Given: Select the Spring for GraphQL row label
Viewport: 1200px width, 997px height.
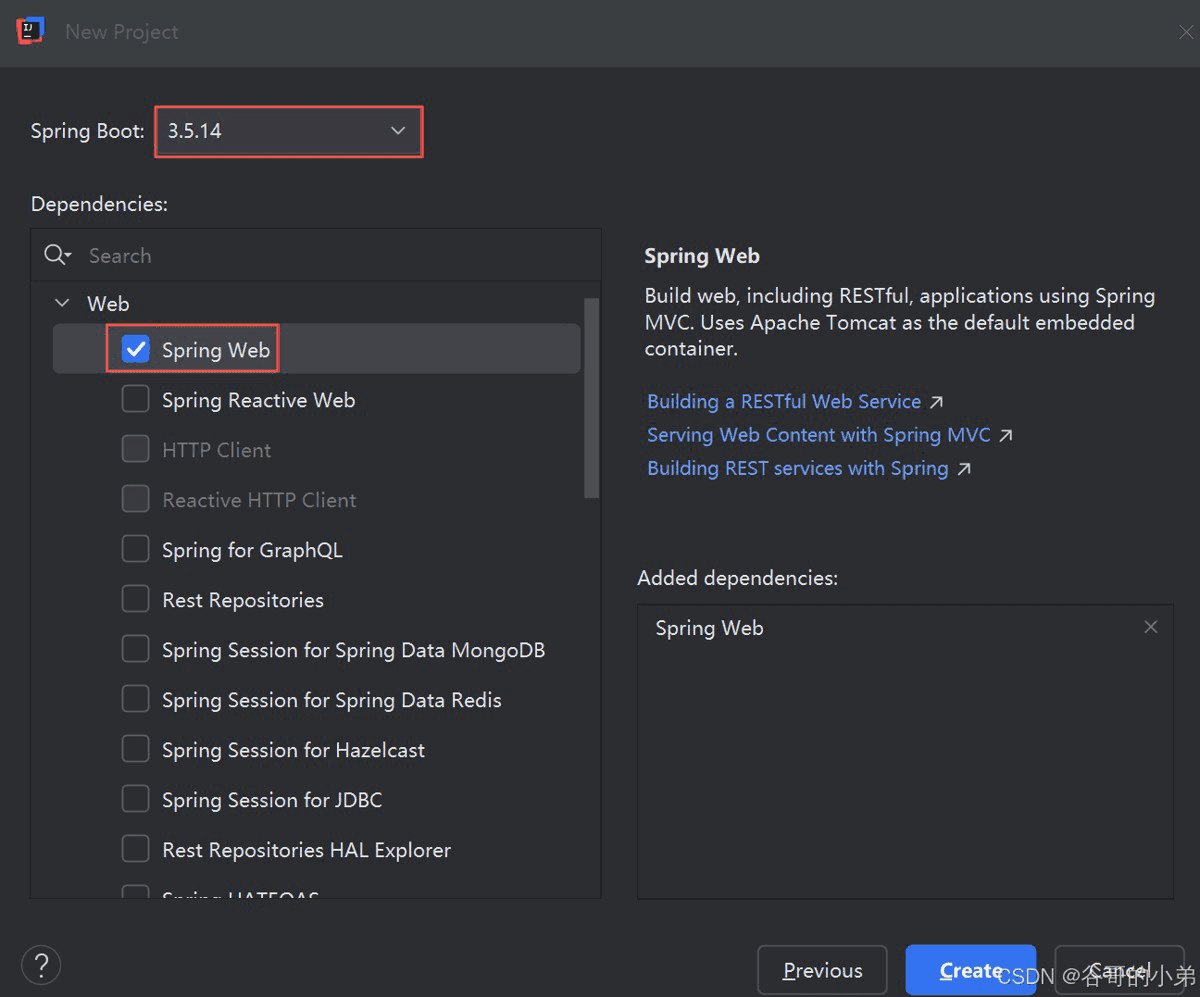Looking at the screenshot, I should 252,550.
